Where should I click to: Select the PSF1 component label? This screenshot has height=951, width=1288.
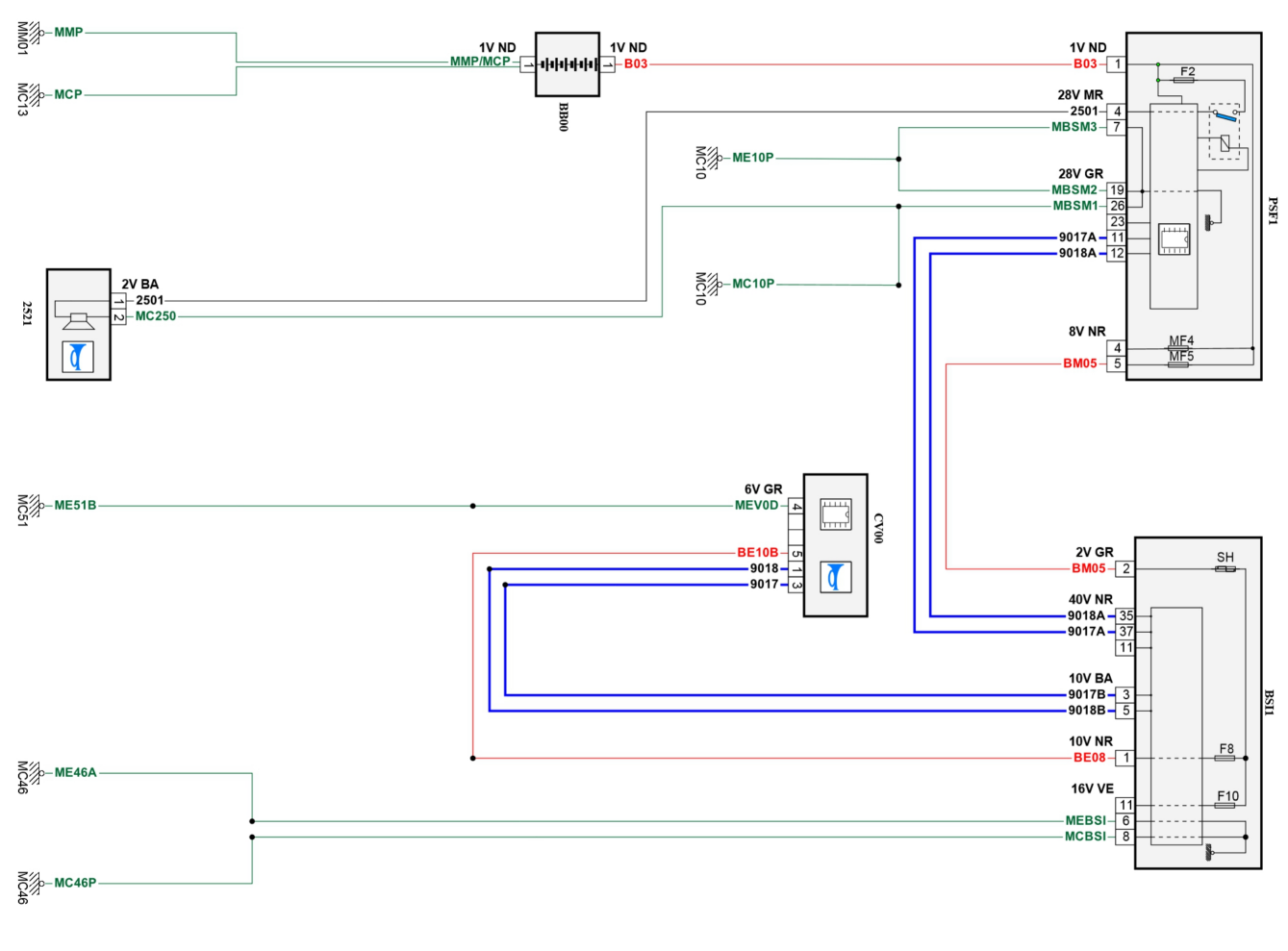(x=1273, y=212)
